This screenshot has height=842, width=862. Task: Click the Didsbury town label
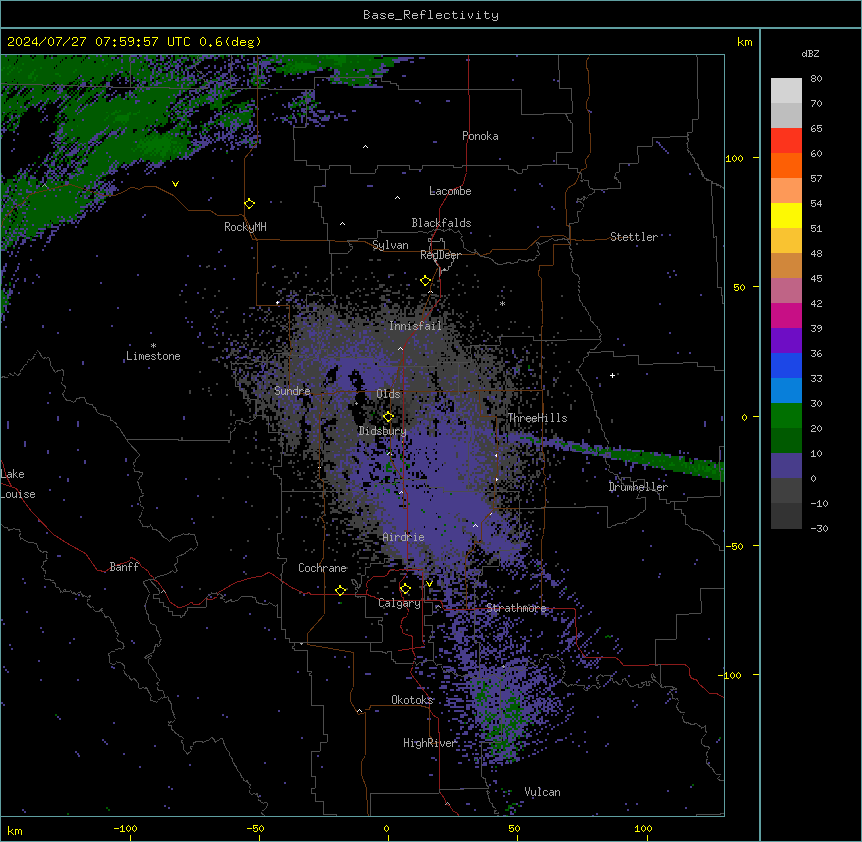point(383,431)
